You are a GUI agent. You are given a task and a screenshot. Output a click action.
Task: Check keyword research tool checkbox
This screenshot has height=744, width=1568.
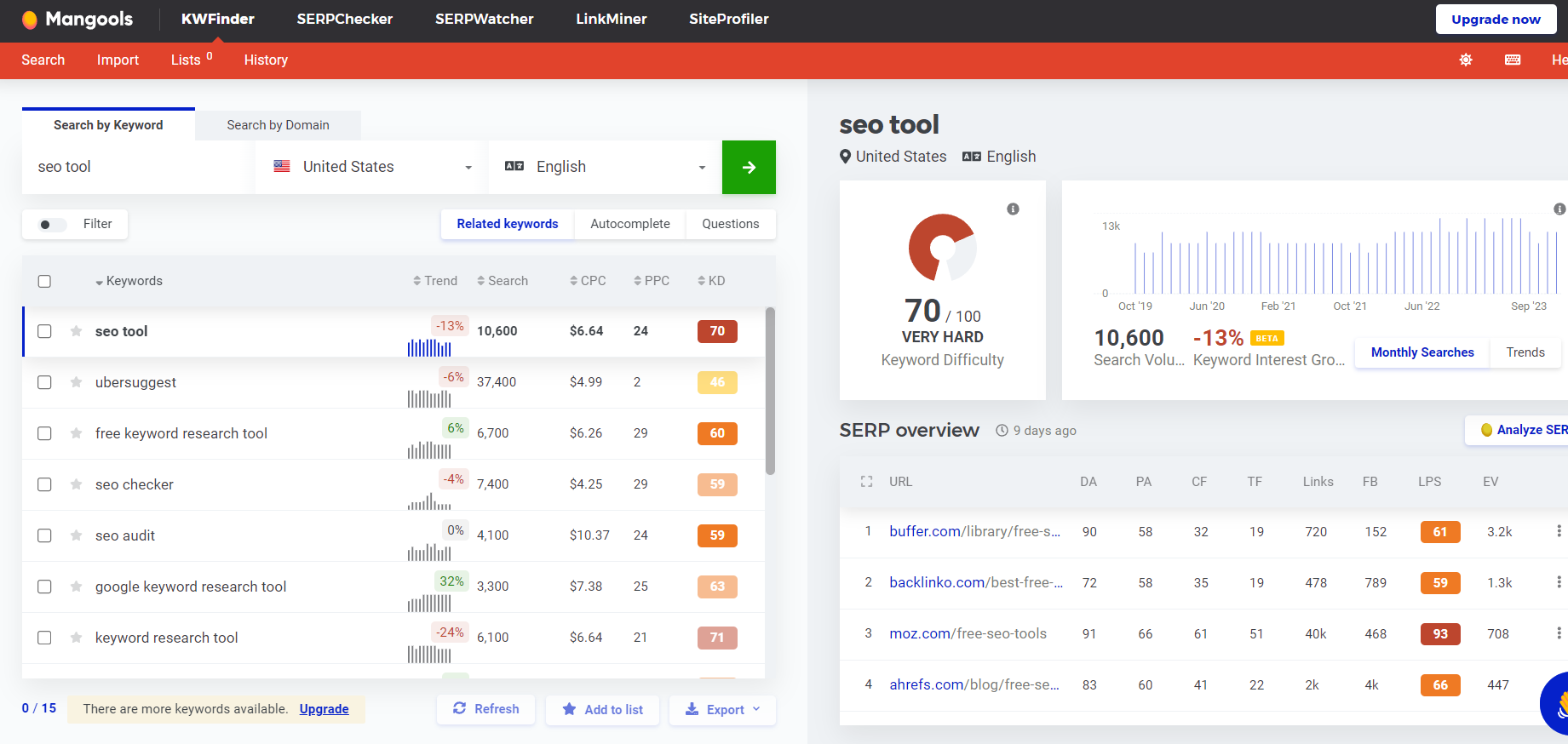click(x=44, y=638)
